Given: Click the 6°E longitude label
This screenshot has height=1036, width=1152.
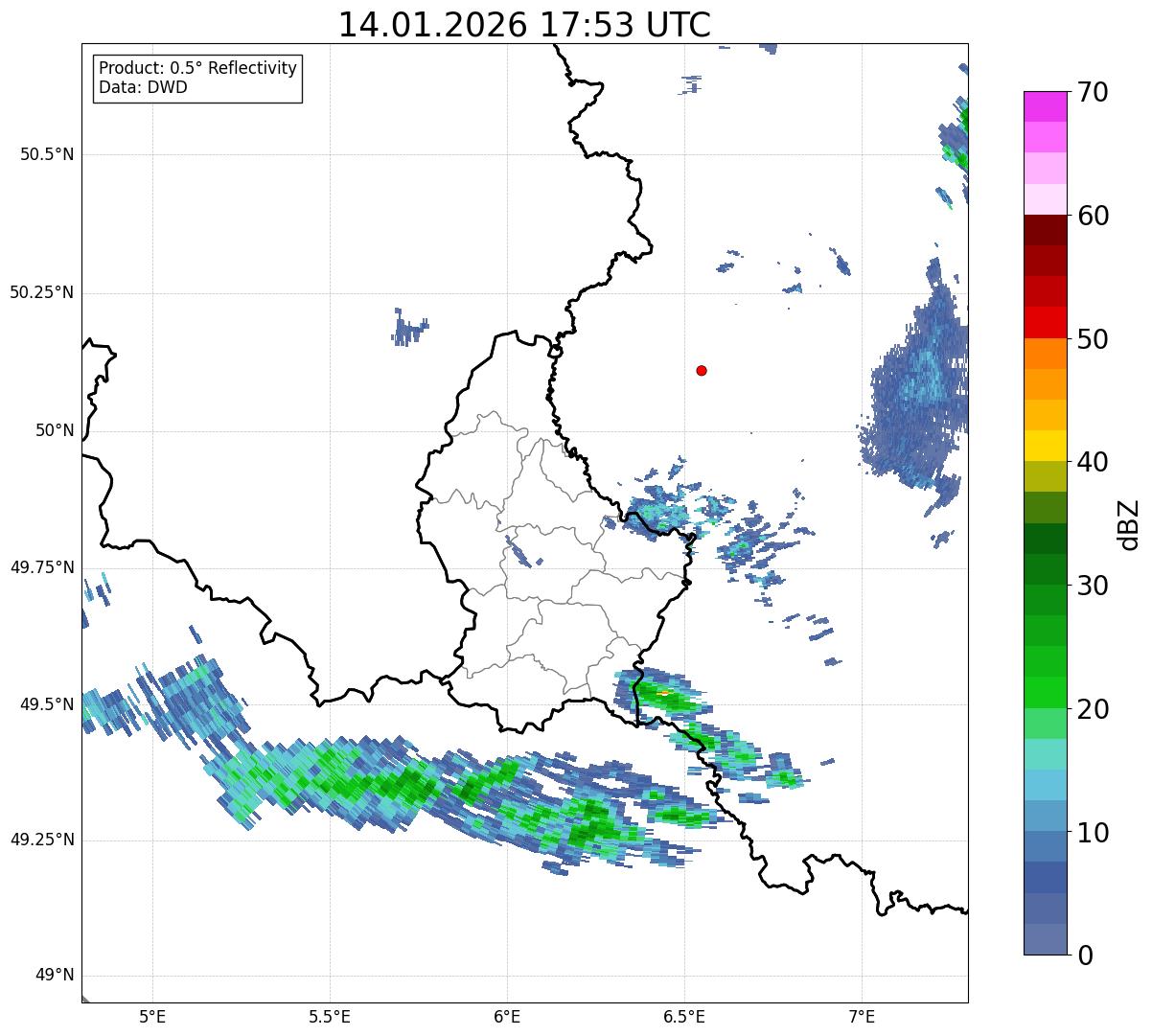Looking at the screenshot, I should pos(507,1016).
